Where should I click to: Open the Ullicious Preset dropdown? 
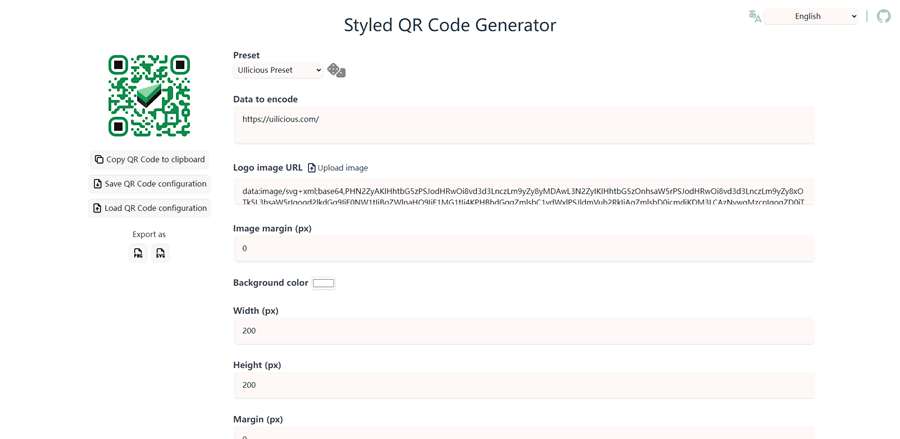click(278, 70)
